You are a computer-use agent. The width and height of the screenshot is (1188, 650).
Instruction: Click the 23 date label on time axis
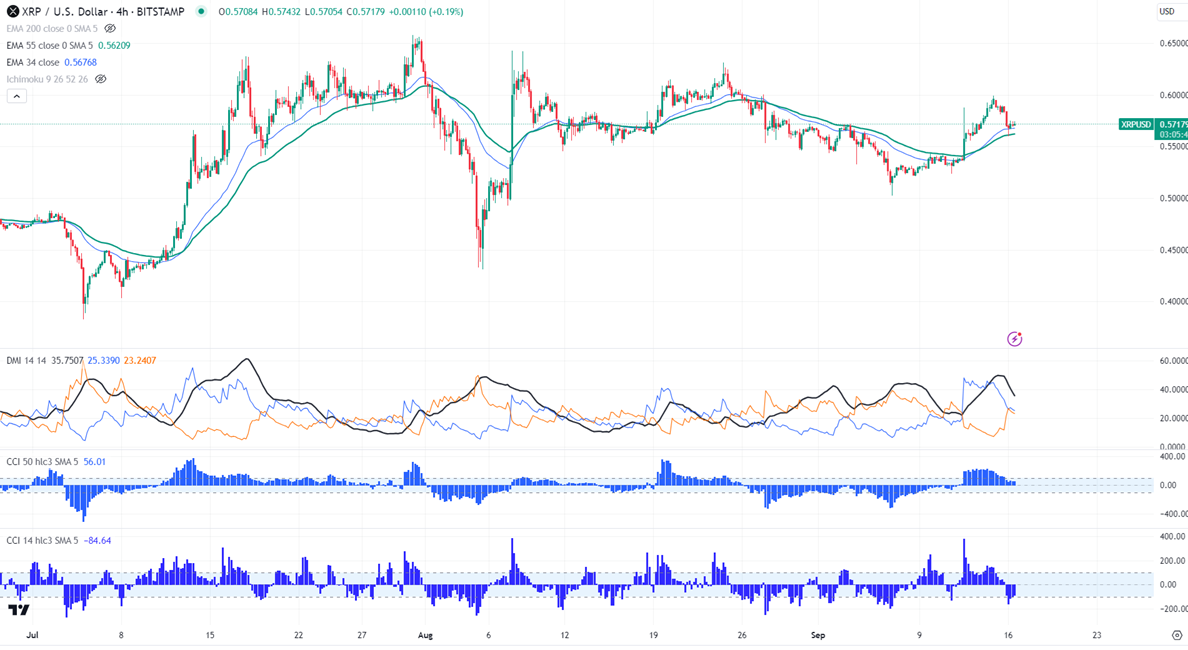click(1097, 635)
